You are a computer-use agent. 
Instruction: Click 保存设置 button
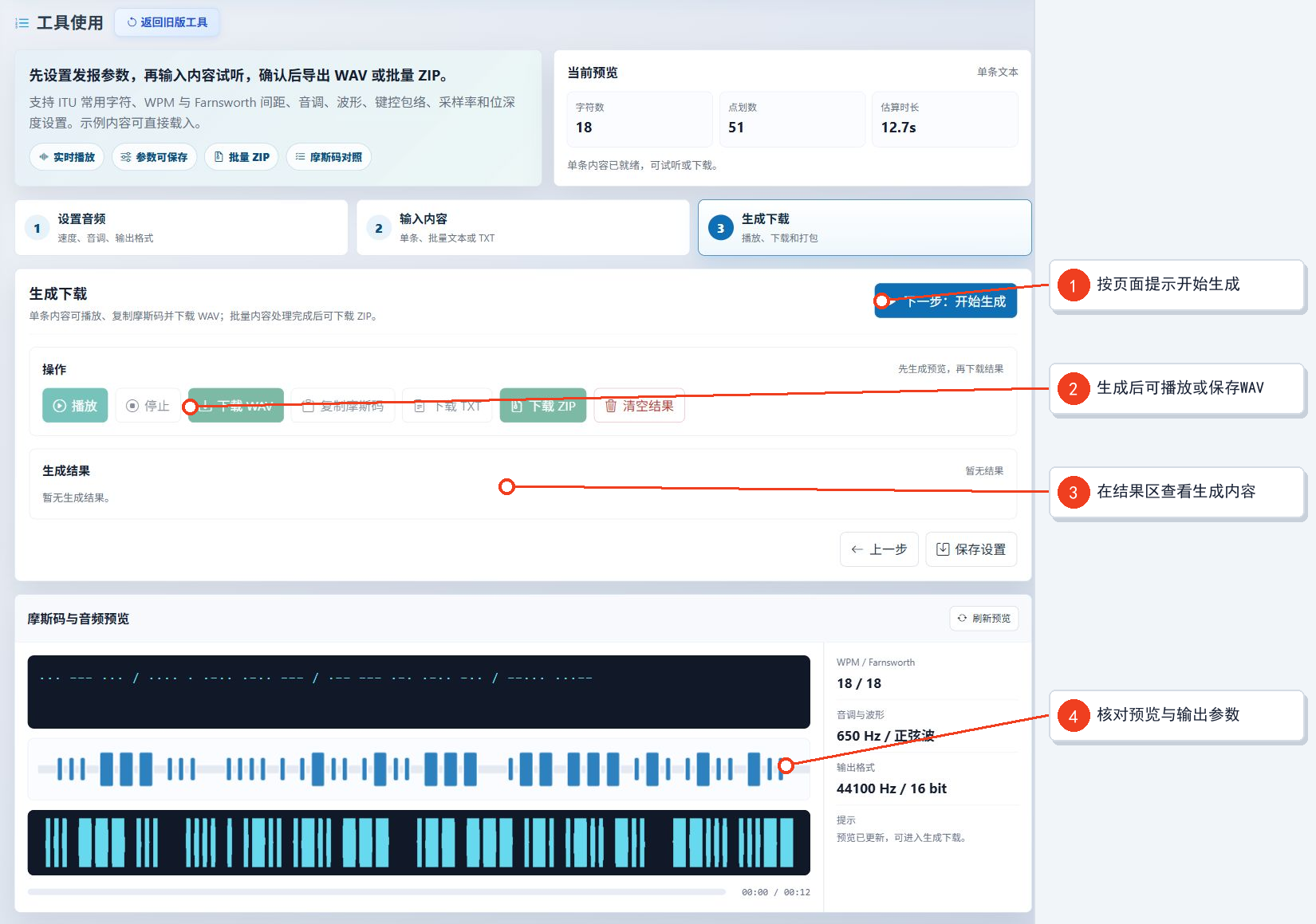pyautogui.click(x=971, y=549)
